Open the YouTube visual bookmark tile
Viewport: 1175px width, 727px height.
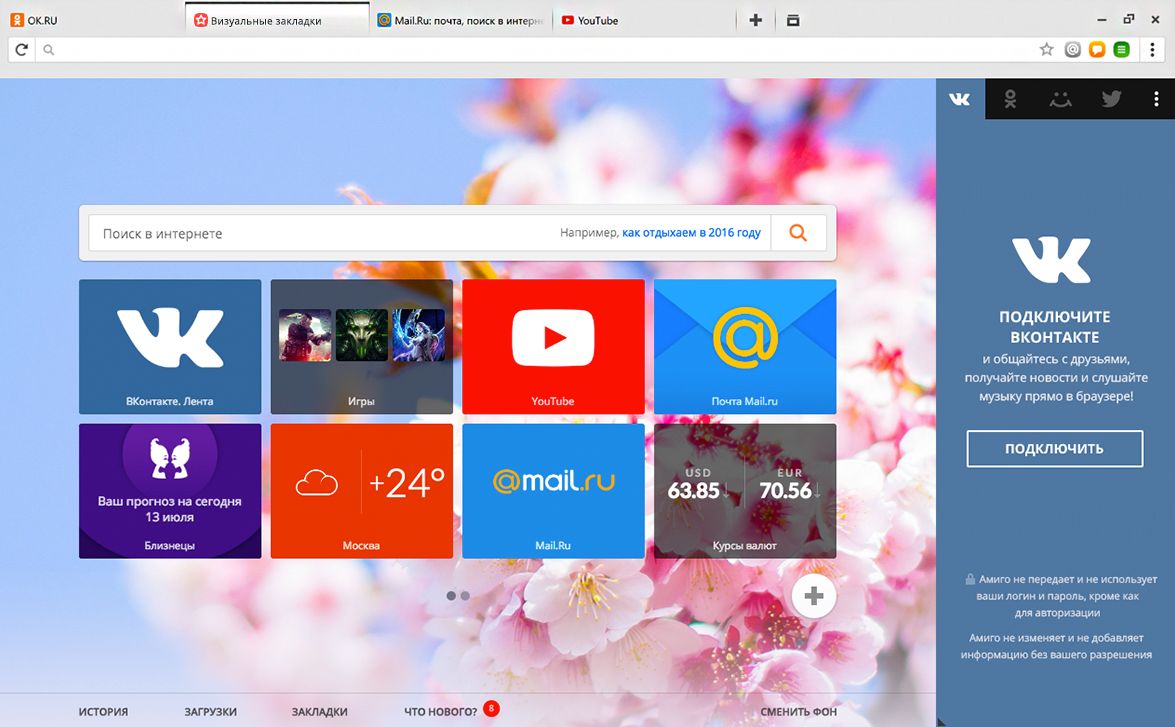(553, 346)
